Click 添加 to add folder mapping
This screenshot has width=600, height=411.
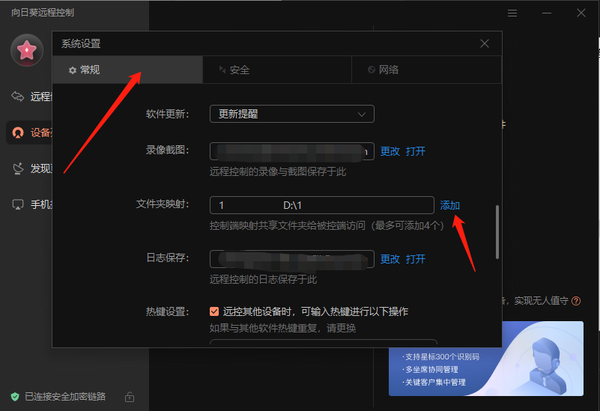450,206
